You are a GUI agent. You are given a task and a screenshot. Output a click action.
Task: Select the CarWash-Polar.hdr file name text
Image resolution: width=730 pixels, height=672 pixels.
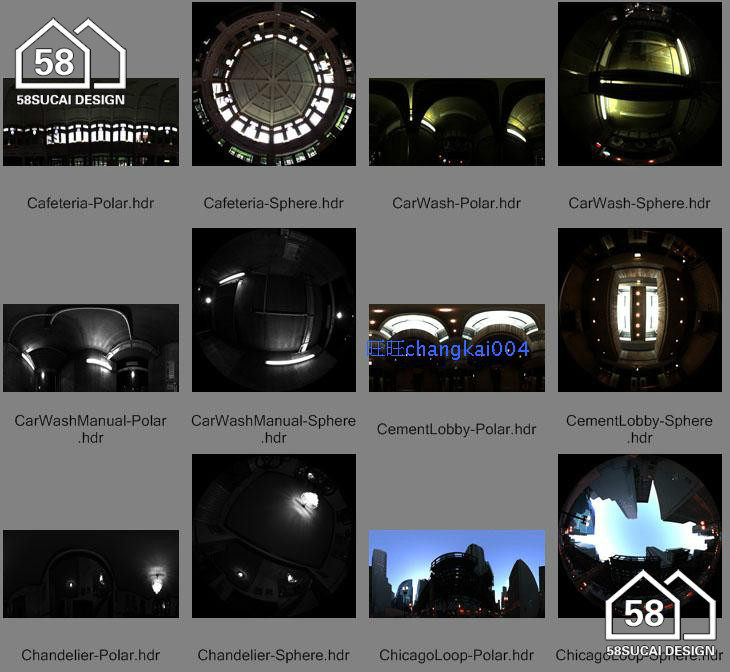[x=457, y=203]
